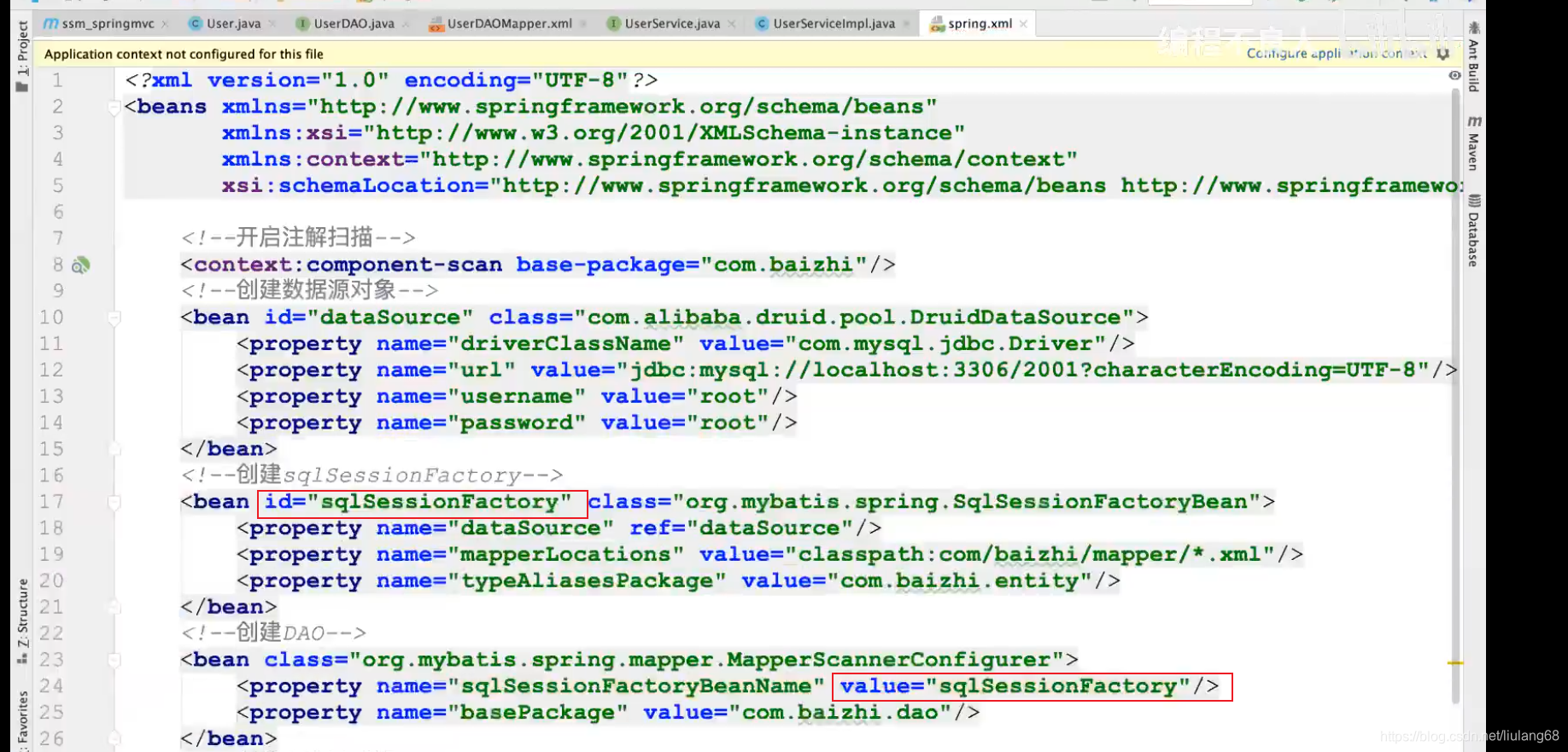Open the Structure tool window
Screen dimensions: 1568x752
tap(22, 621)
